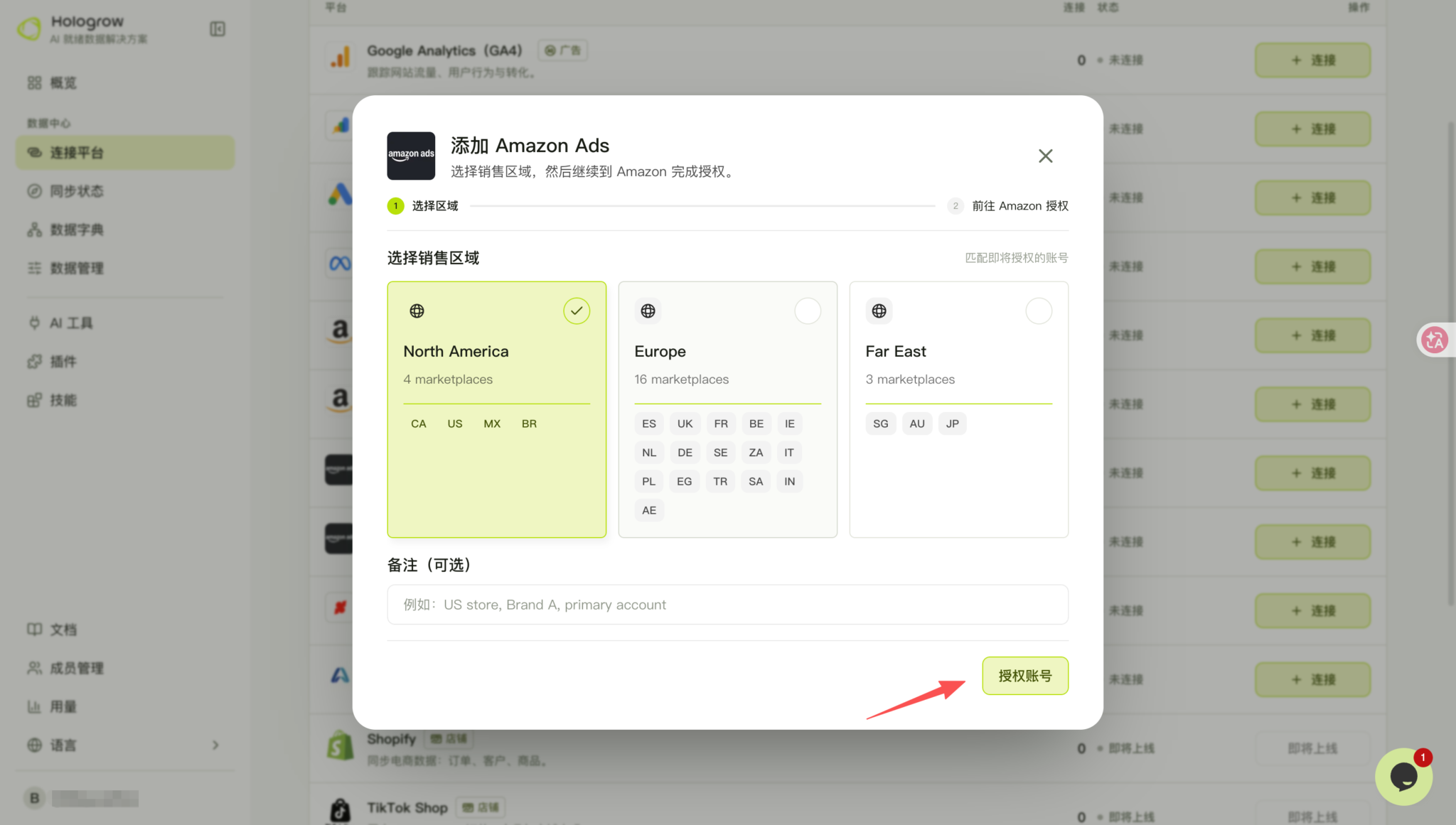This screenshot has width=1456, height=825.
Task: Click the Meta infinity icon in list
Action: click(340, 264)
